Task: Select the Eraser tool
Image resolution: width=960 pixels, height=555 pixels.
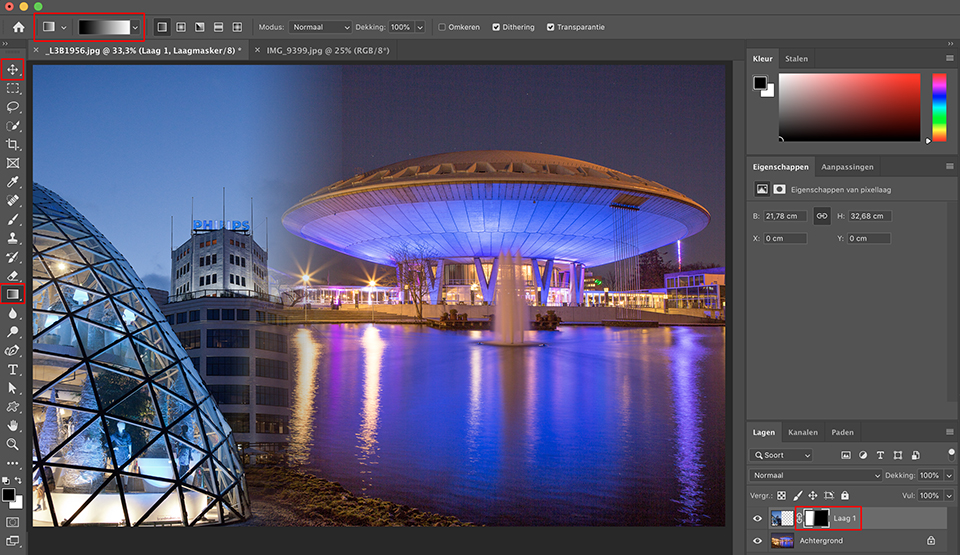Action: click(x=12, y=276)
